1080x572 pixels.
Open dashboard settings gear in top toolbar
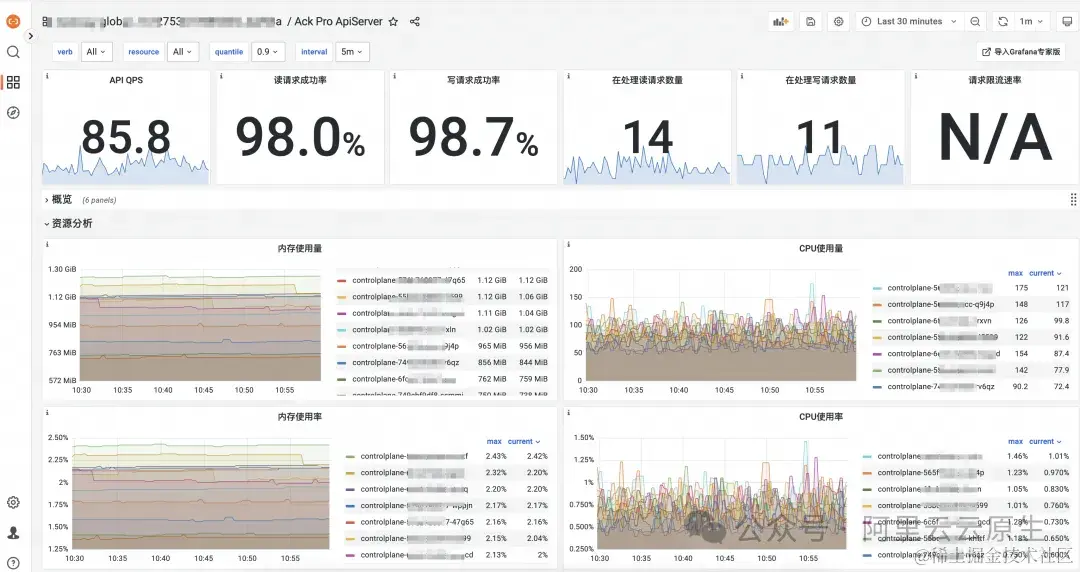838,21
